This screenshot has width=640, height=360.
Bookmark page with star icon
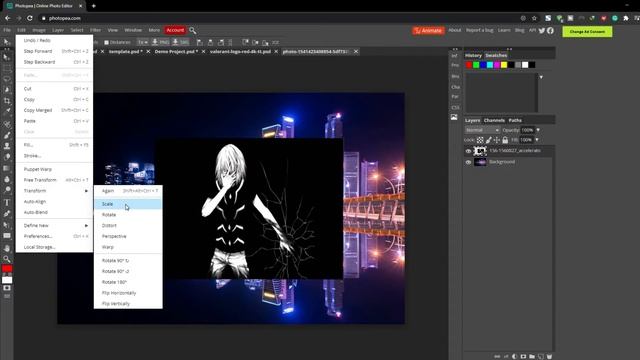[x=534, y=18]
